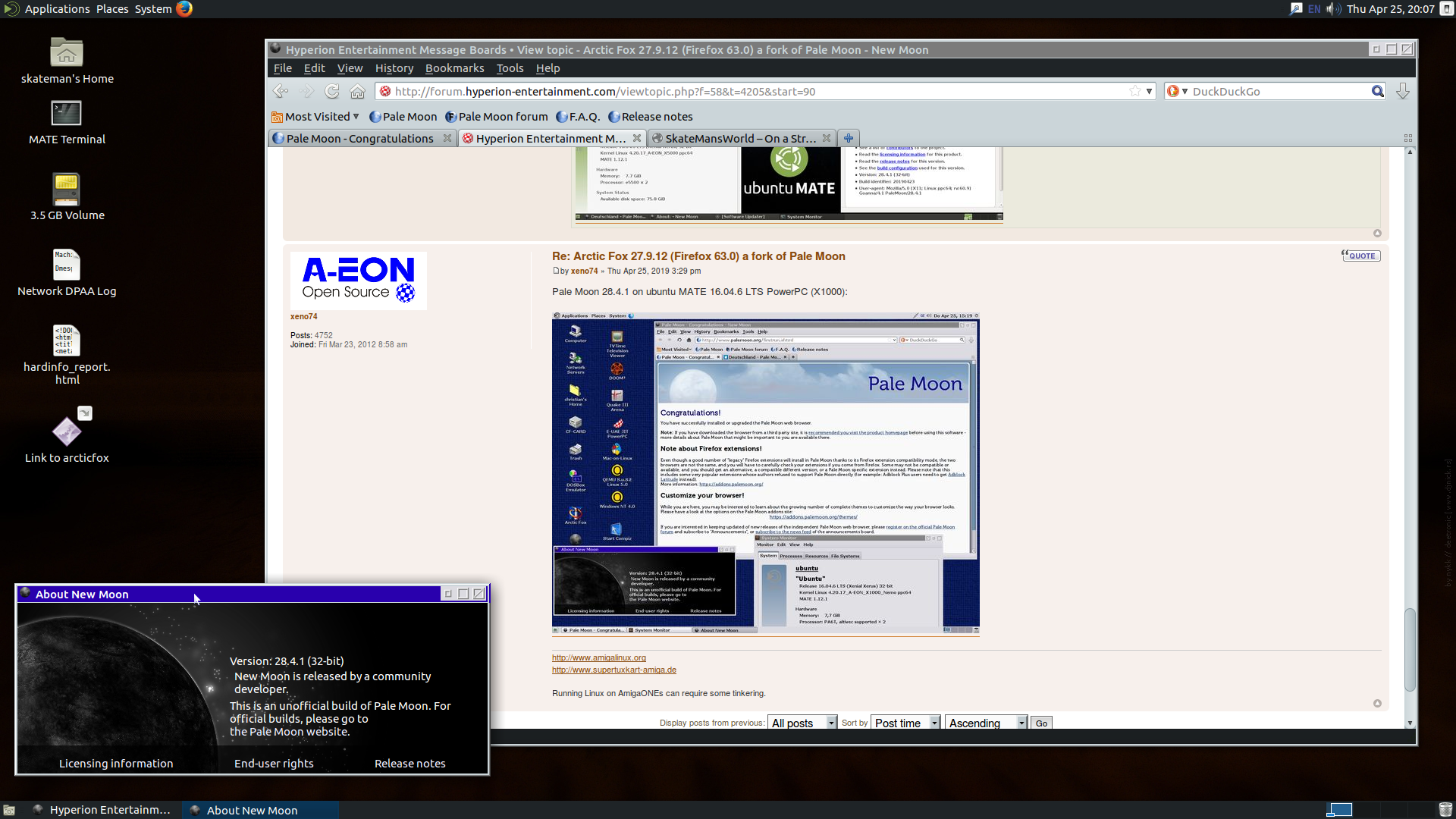Open the History menu
This screenshot has height=819, width=1456.
click(394, 68)
